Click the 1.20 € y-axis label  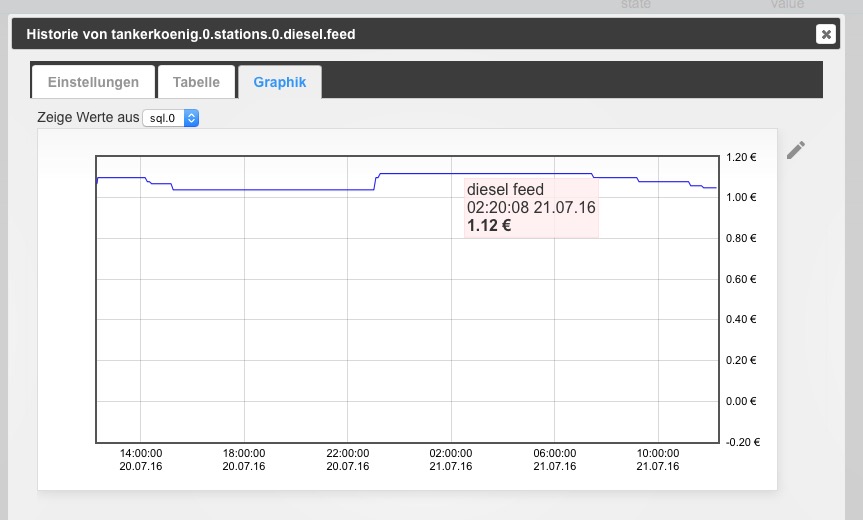741,157
